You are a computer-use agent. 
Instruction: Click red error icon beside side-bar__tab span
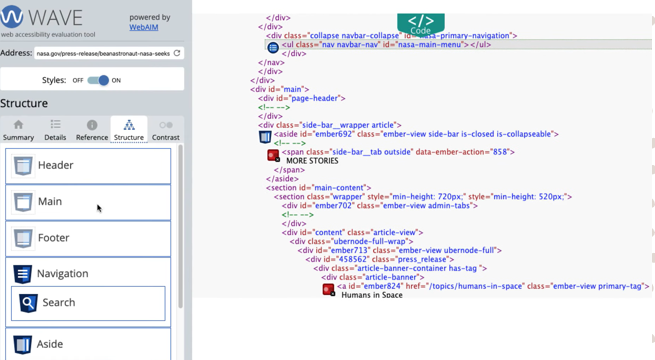pos(273,155)
